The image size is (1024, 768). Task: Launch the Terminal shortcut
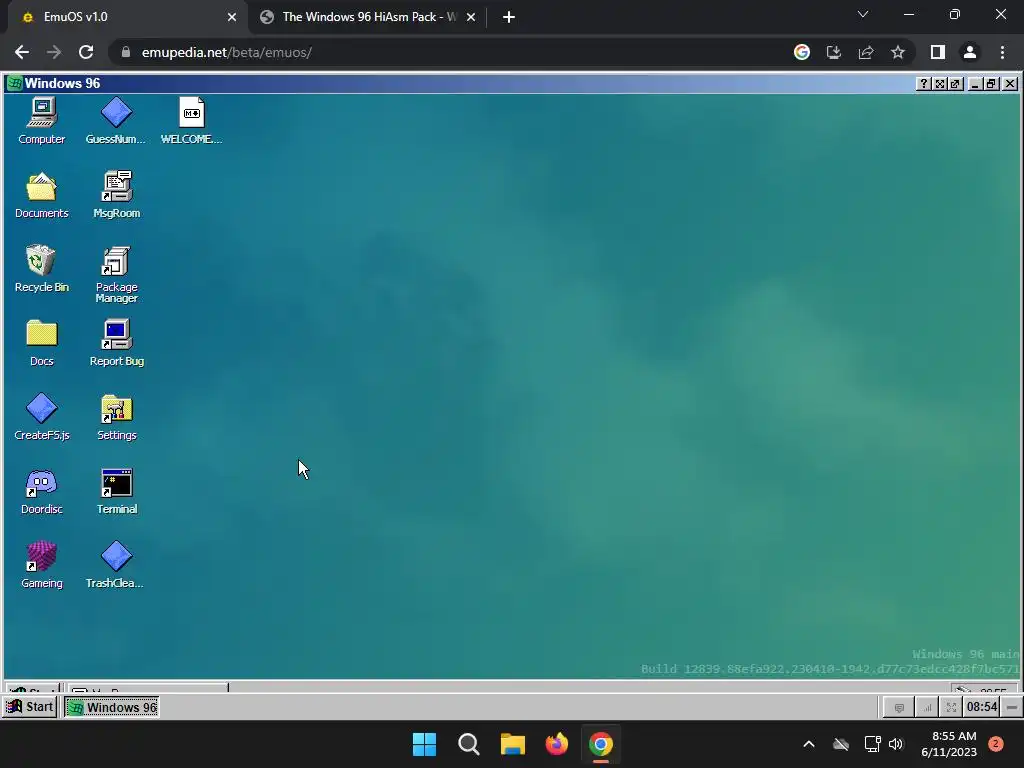coord(116,490)
